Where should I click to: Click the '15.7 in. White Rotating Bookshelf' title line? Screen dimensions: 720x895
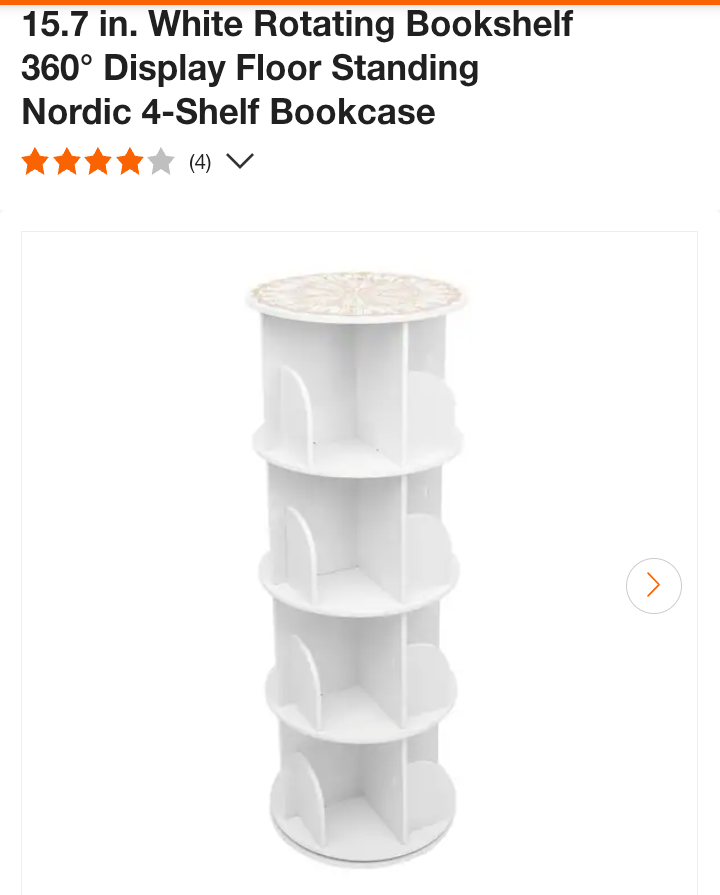[x=297, y=25]
